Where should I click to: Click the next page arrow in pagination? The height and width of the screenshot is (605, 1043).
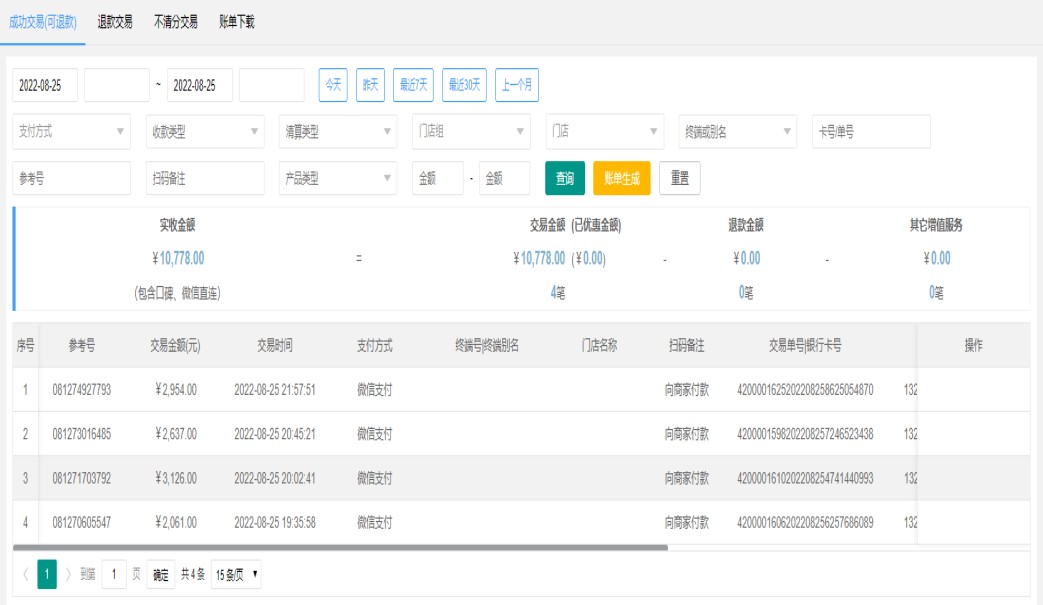tap(69, 574)
